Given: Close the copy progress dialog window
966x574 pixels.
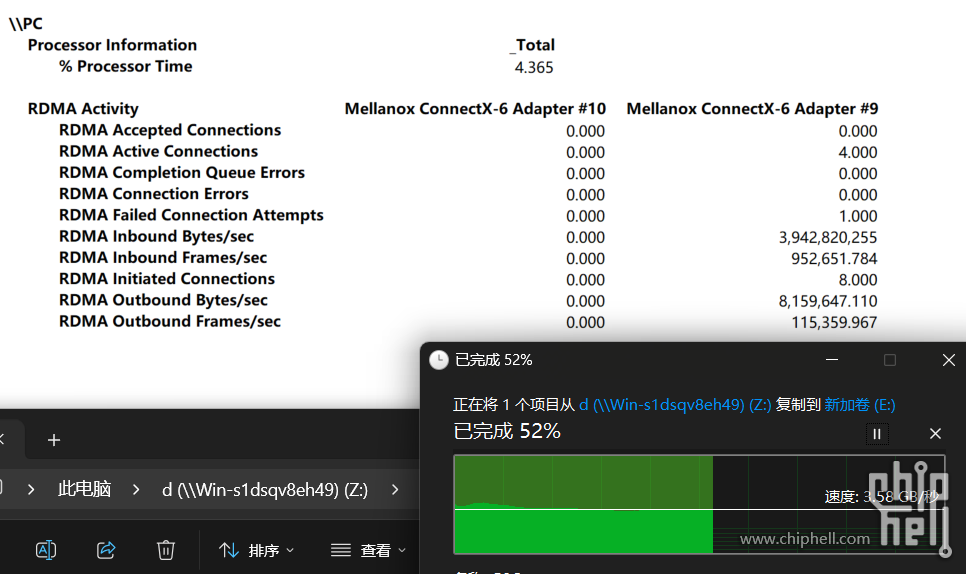Looking at the screenshot, I should (x=949, y=360).
